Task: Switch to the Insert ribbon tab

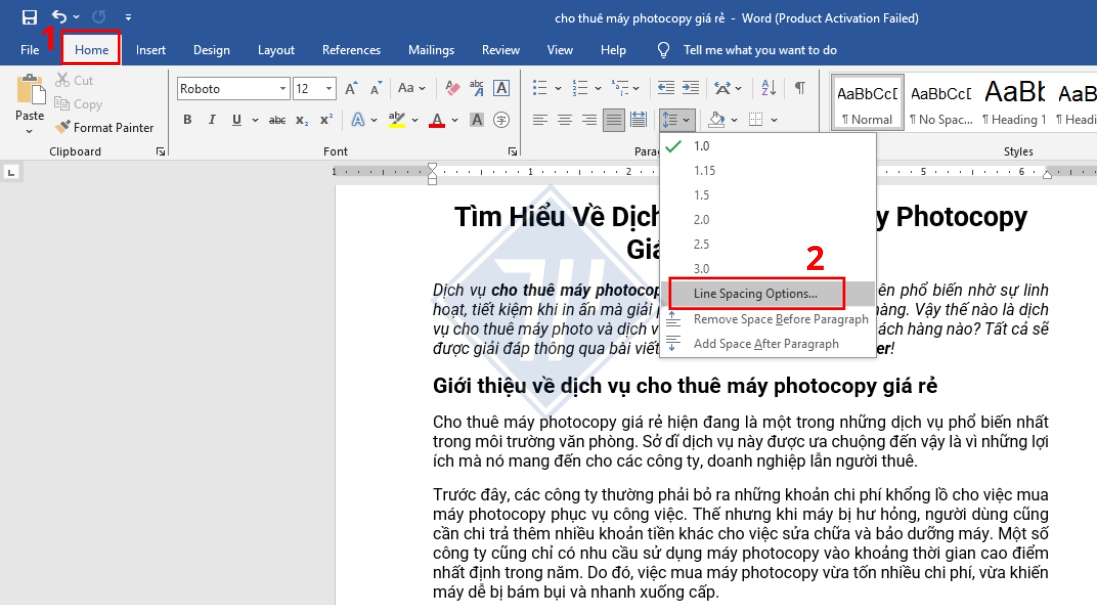Action: point(149,50)
